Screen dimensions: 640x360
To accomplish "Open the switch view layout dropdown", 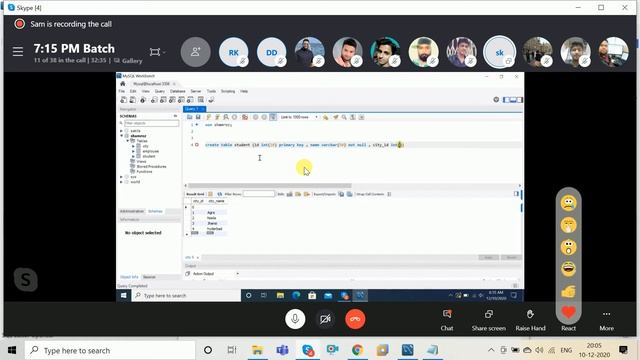I will [157, 52].
